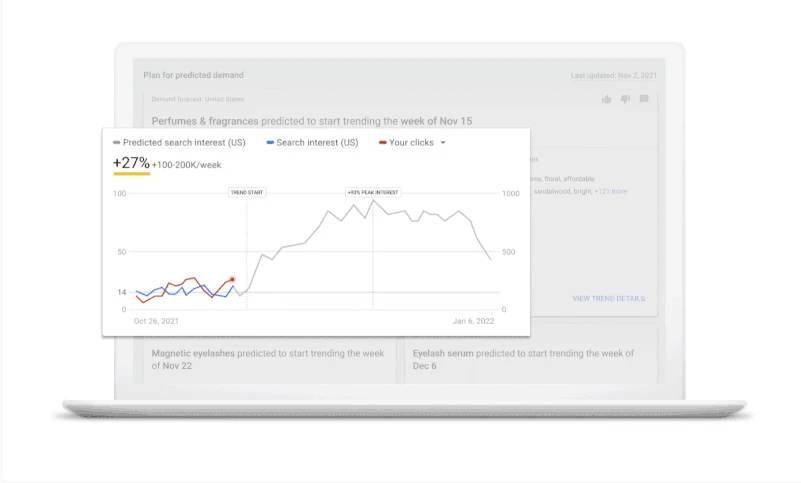Click the red endpoint dot on clicks line
The image size is (801, 483).
[233, 280]
